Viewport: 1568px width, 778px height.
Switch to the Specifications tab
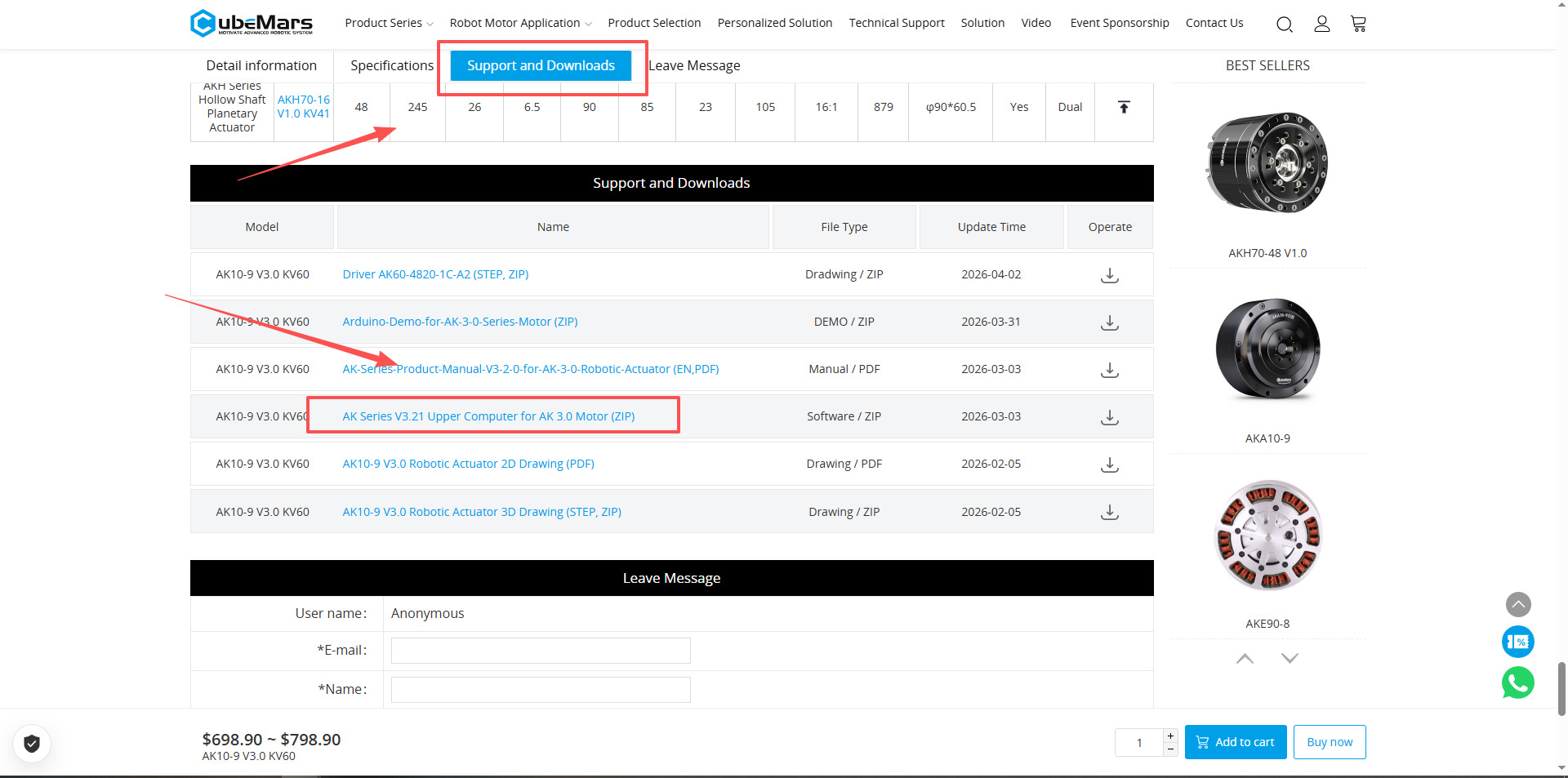pyautogui.click(x=392, y=65)
